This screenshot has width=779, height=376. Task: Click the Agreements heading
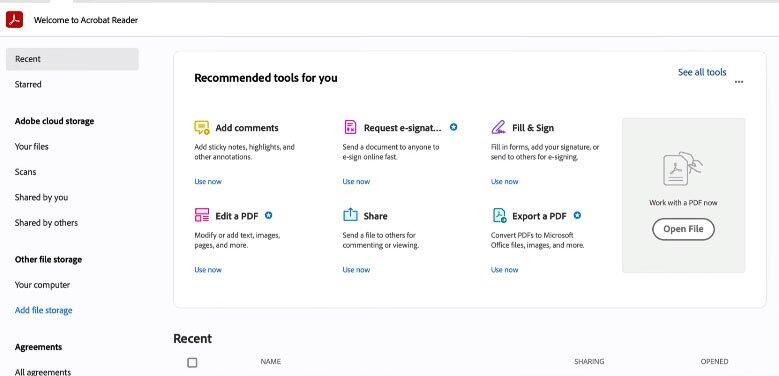[x=38, y=347]
